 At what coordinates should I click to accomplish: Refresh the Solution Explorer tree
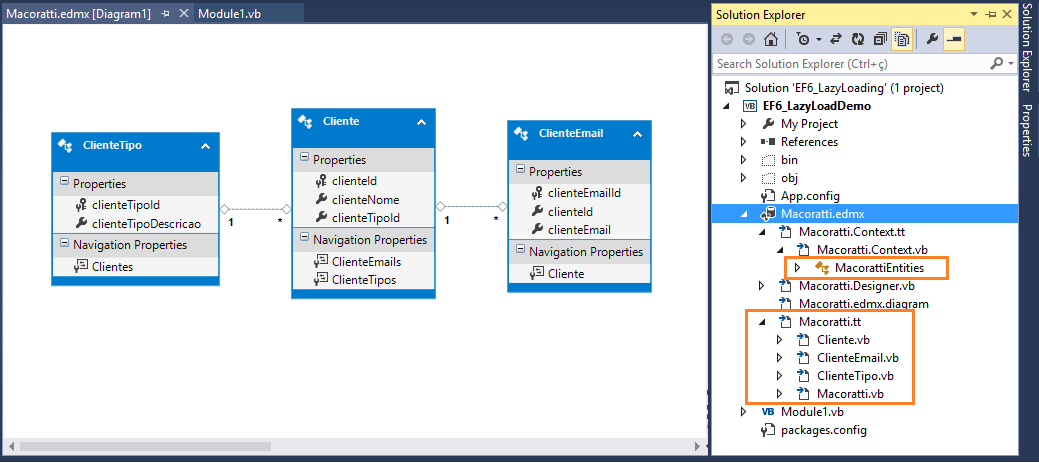coord(858,40)
